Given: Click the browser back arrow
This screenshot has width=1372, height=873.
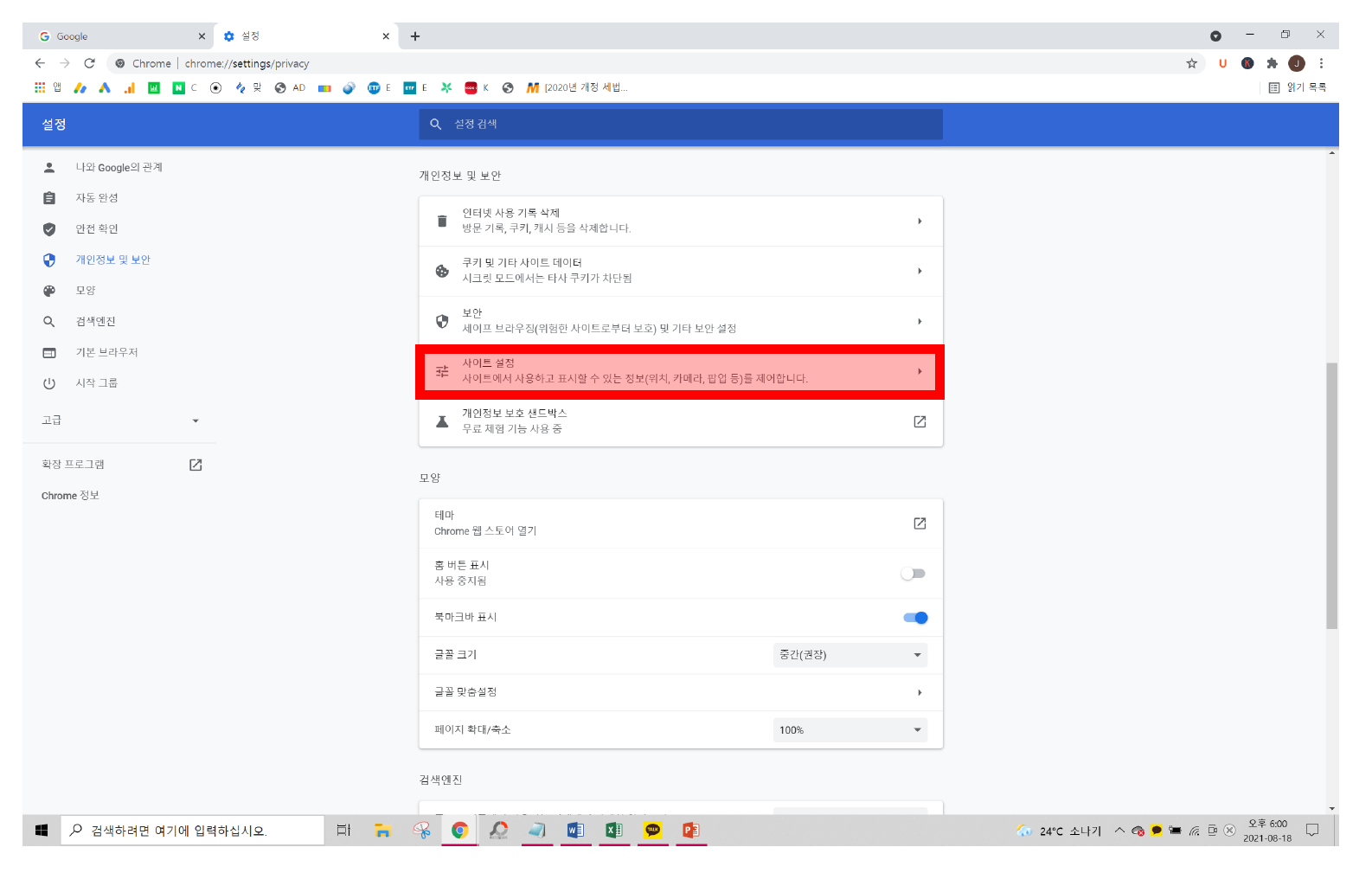Looking at the screenshot, I should click(x=40, y=63).
